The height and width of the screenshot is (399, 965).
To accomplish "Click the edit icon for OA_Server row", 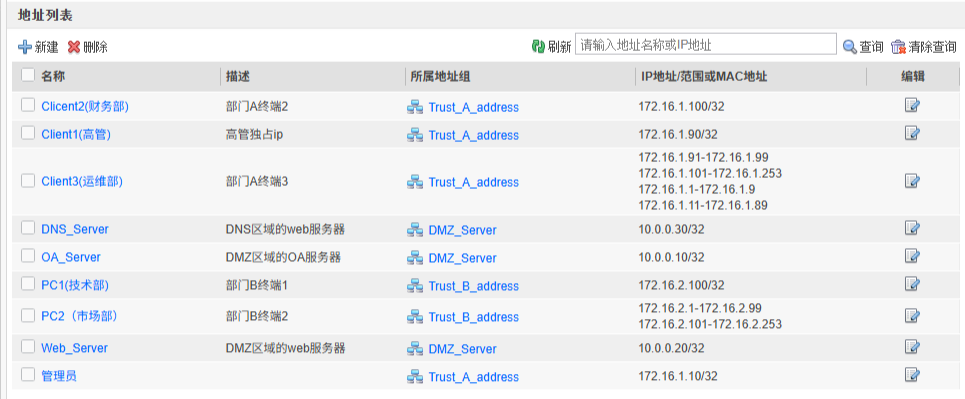I will coord(912,256).
